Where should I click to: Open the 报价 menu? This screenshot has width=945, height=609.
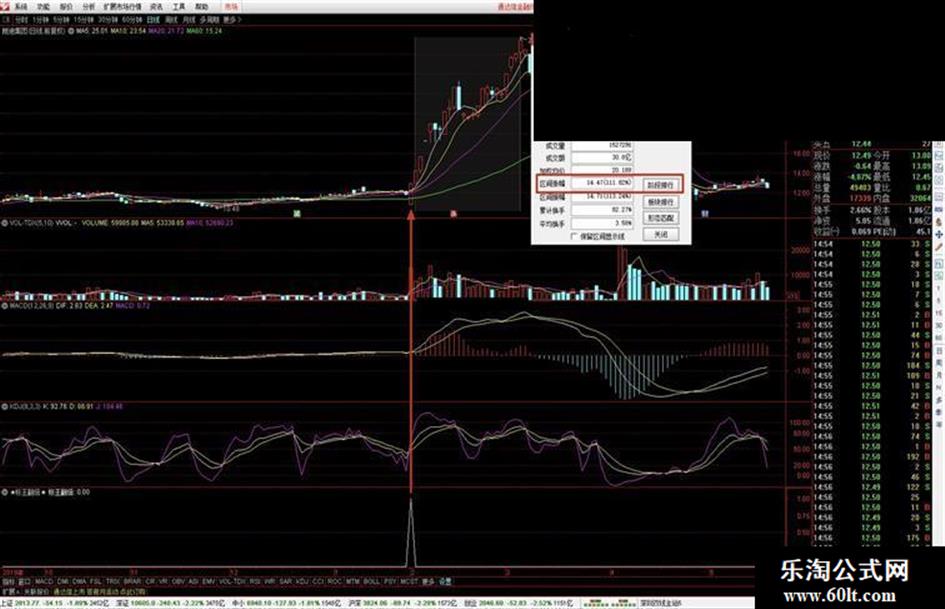(x=66, y=7)
